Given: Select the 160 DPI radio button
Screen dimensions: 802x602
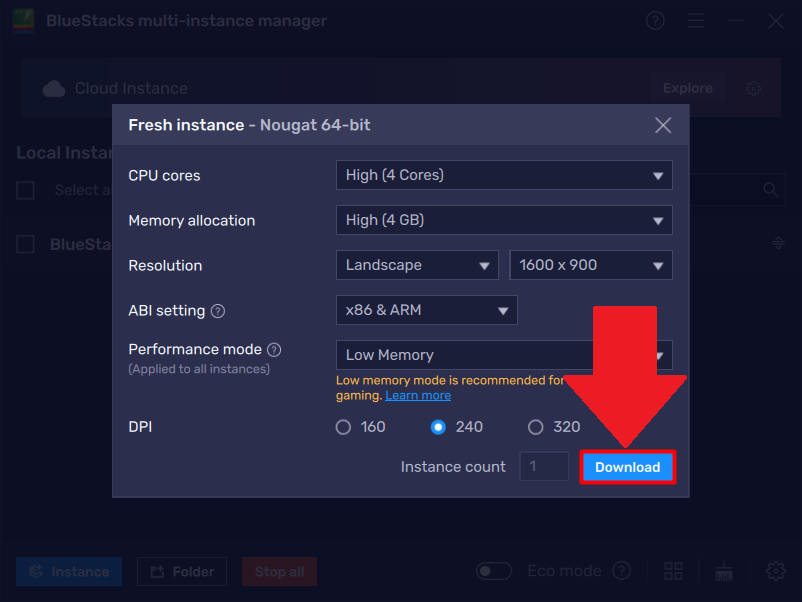Looking at the screenshot, I should click(x=343, y=427).
